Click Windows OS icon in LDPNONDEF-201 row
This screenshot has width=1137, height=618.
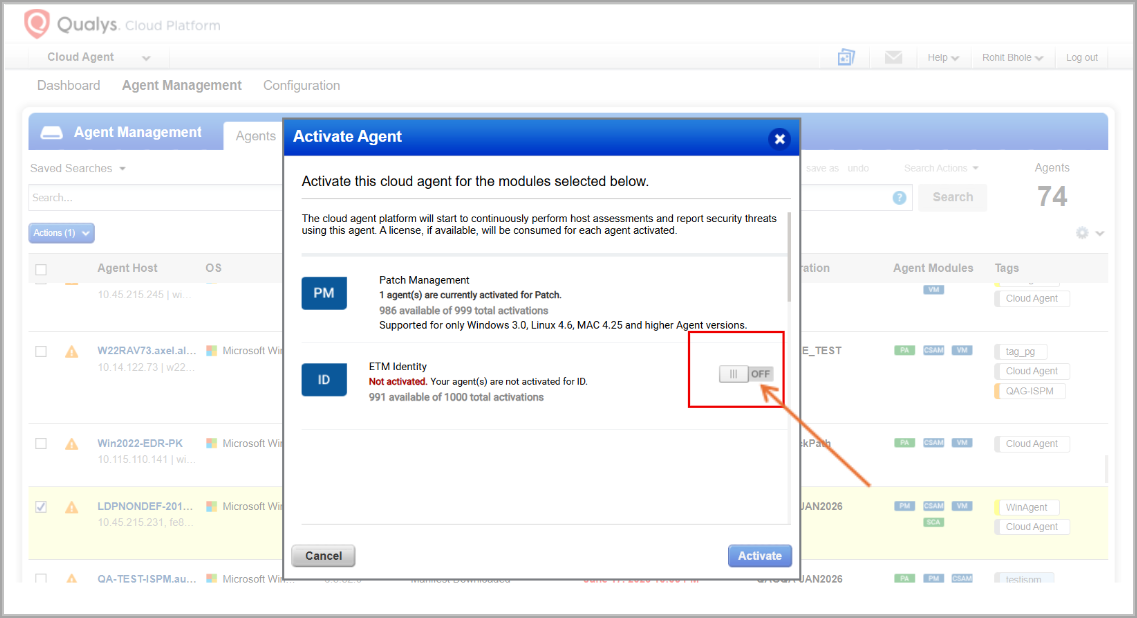pos(212,506)
